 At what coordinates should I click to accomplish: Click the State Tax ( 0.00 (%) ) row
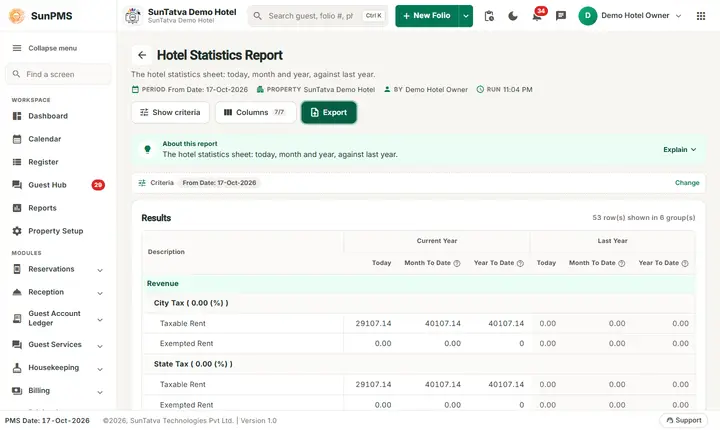click(418, 364)
